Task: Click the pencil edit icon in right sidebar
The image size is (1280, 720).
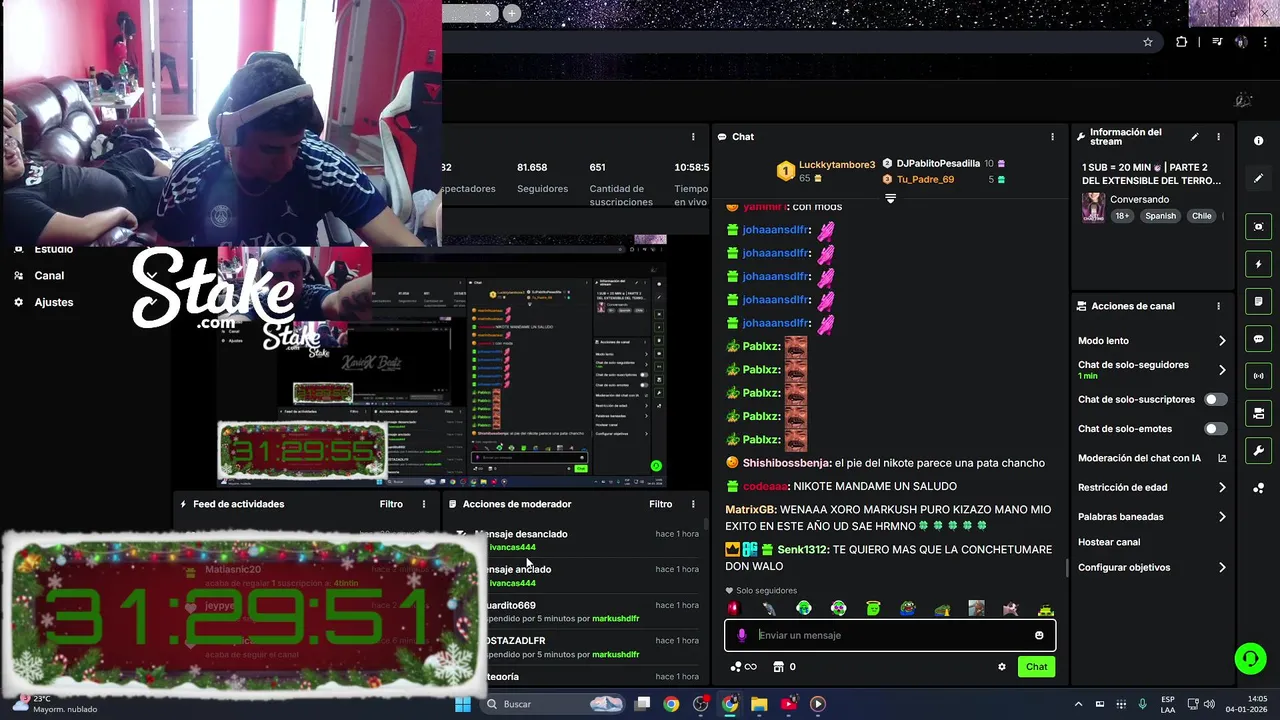Action: pyautogui.click(x=1258, y=178)
